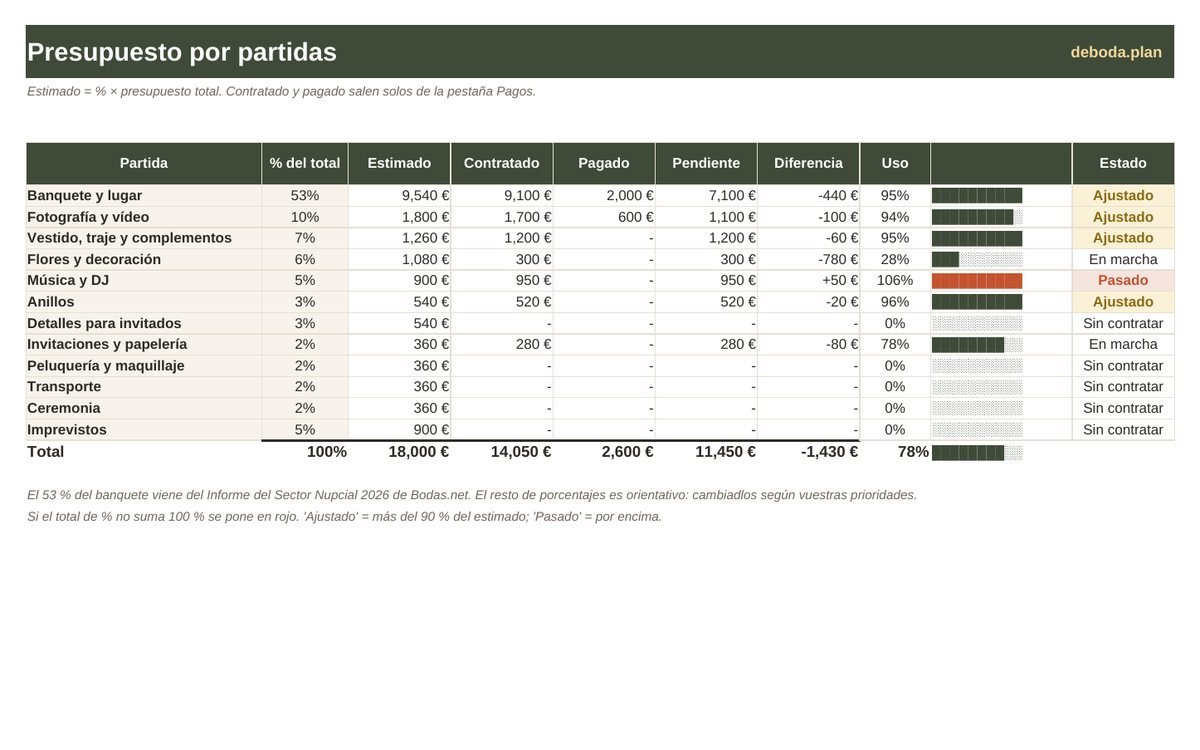Select the -1,430 € total difference cell
This screenshot has height=750, width=1200.
808,452
